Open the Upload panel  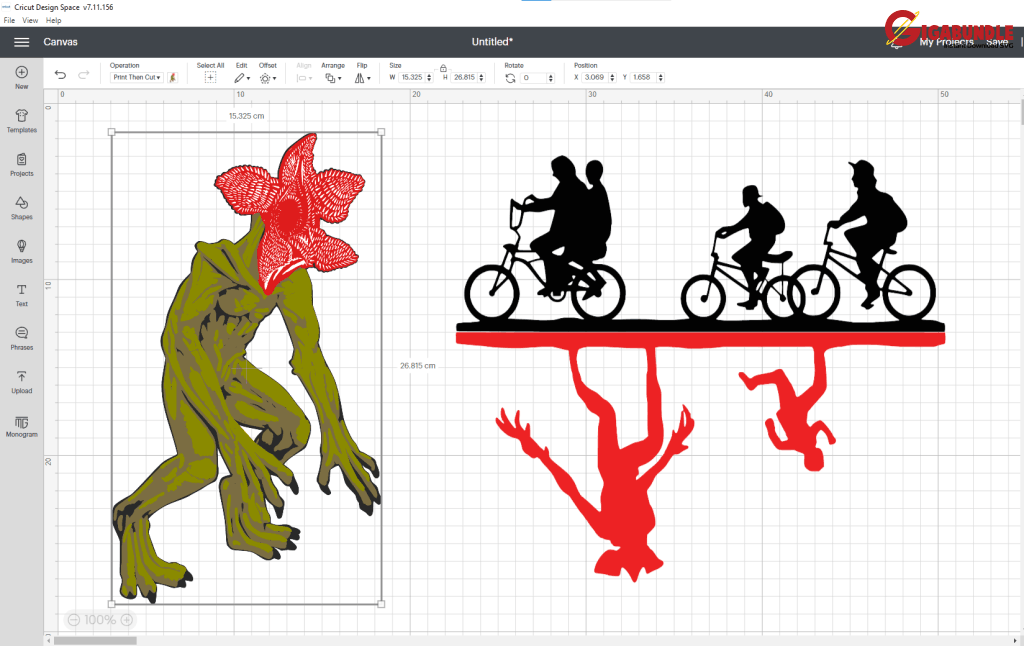(x=21, y=382)
